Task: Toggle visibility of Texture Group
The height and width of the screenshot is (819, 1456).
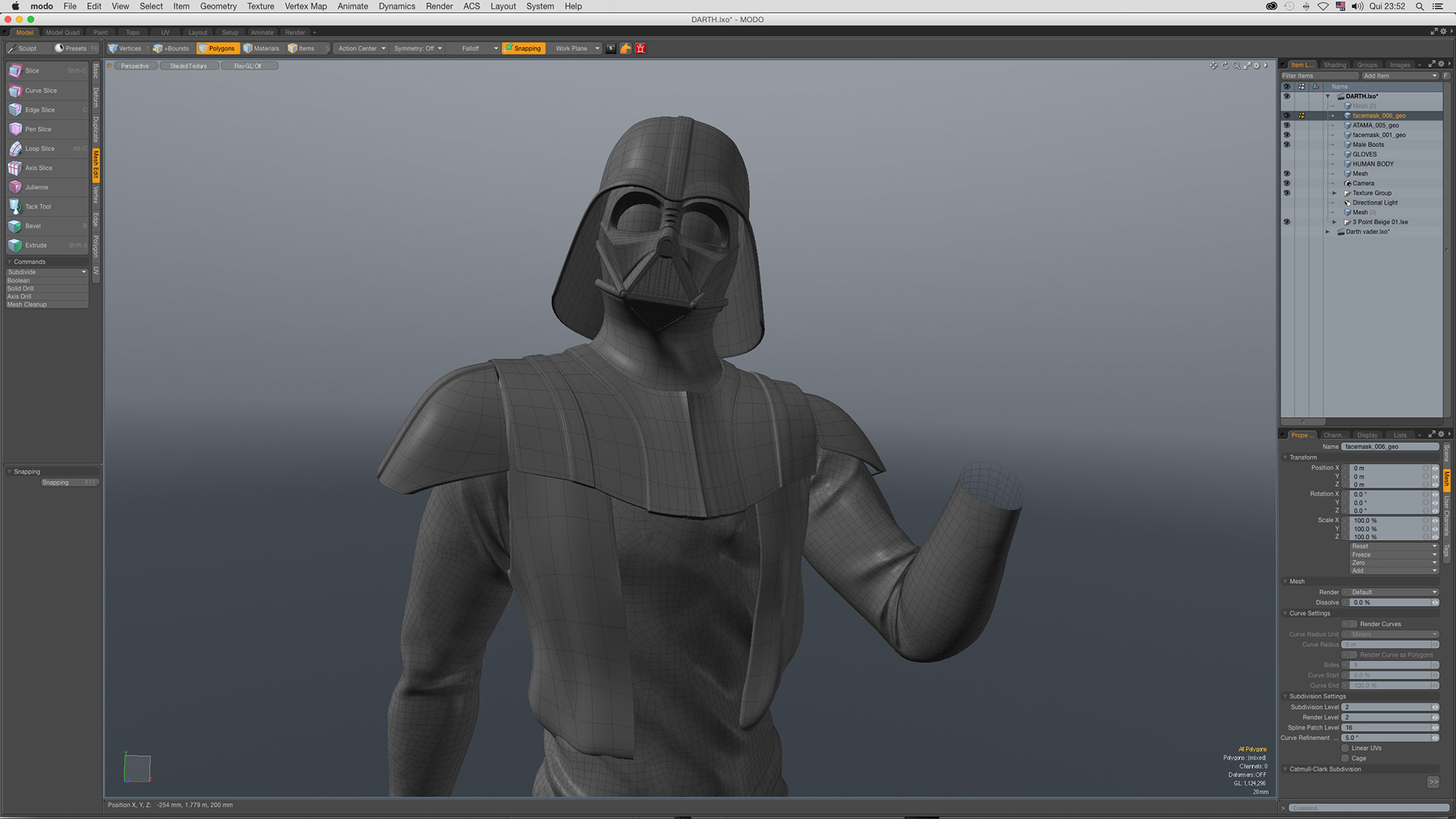Action: coord(1287,193)
